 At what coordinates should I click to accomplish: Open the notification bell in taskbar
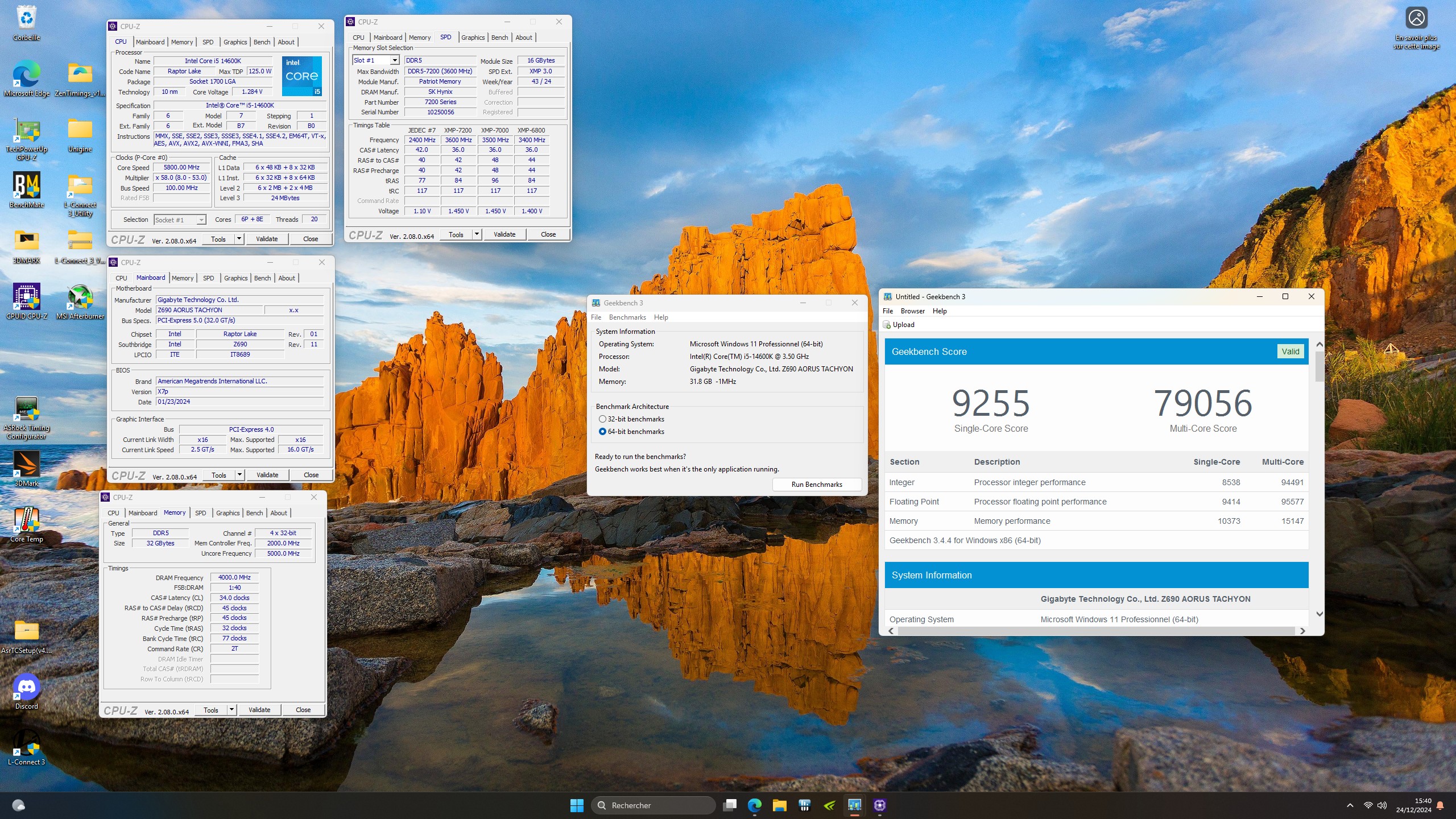click(1440, 805)
